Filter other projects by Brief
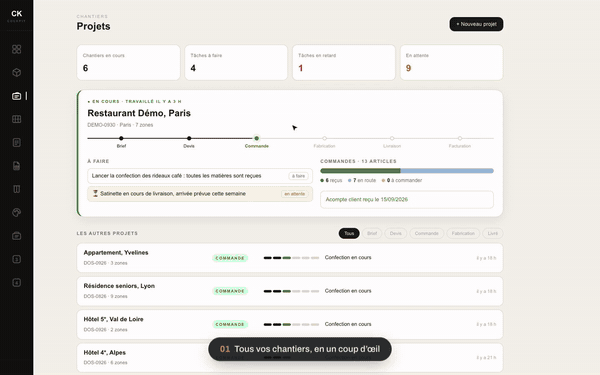 tap(372, 233)
